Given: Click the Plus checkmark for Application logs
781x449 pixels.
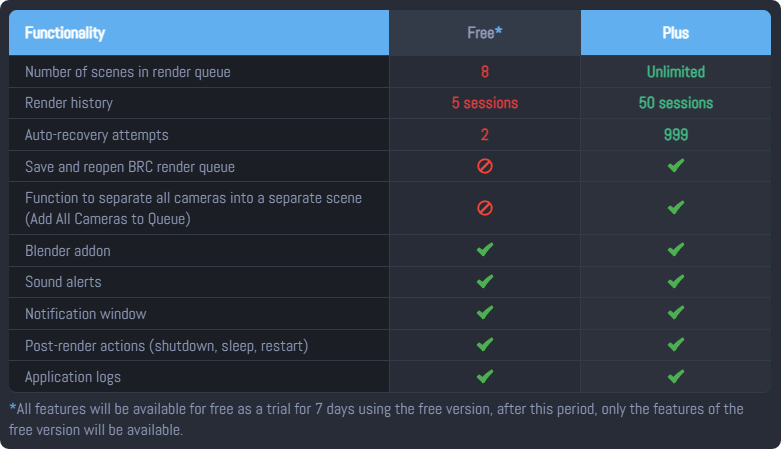Looking at the screenshot, I should point(675,376).
